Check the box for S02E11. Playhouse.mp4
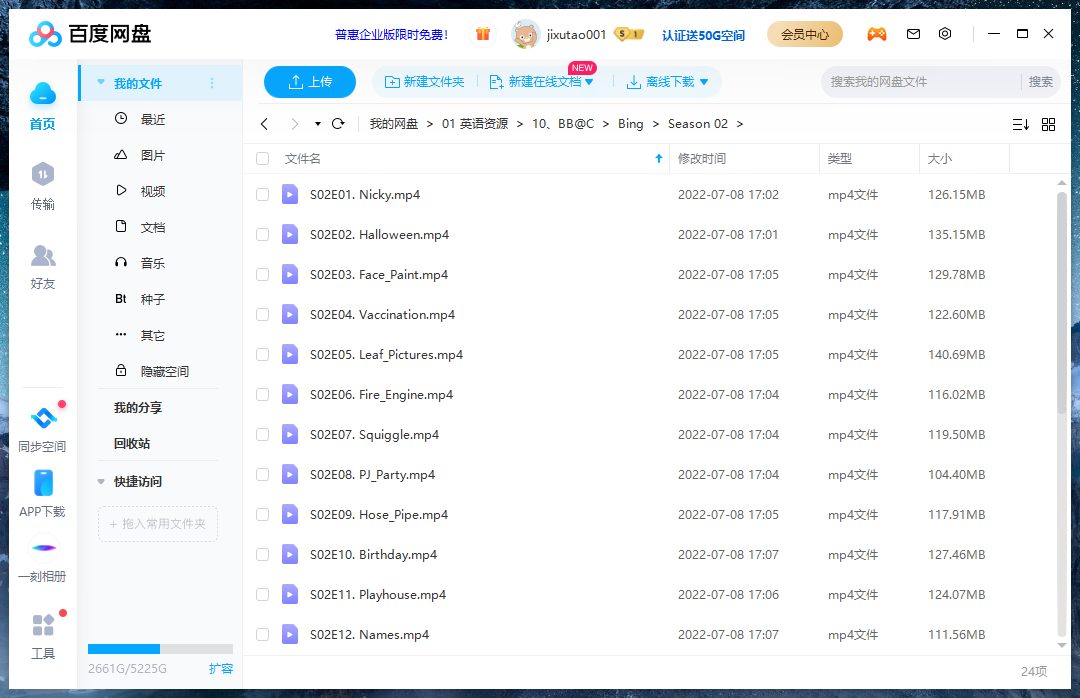Image resolution: width=1080 pixels, height=698 pixels. pyautogui.click(x=262, y=594)
